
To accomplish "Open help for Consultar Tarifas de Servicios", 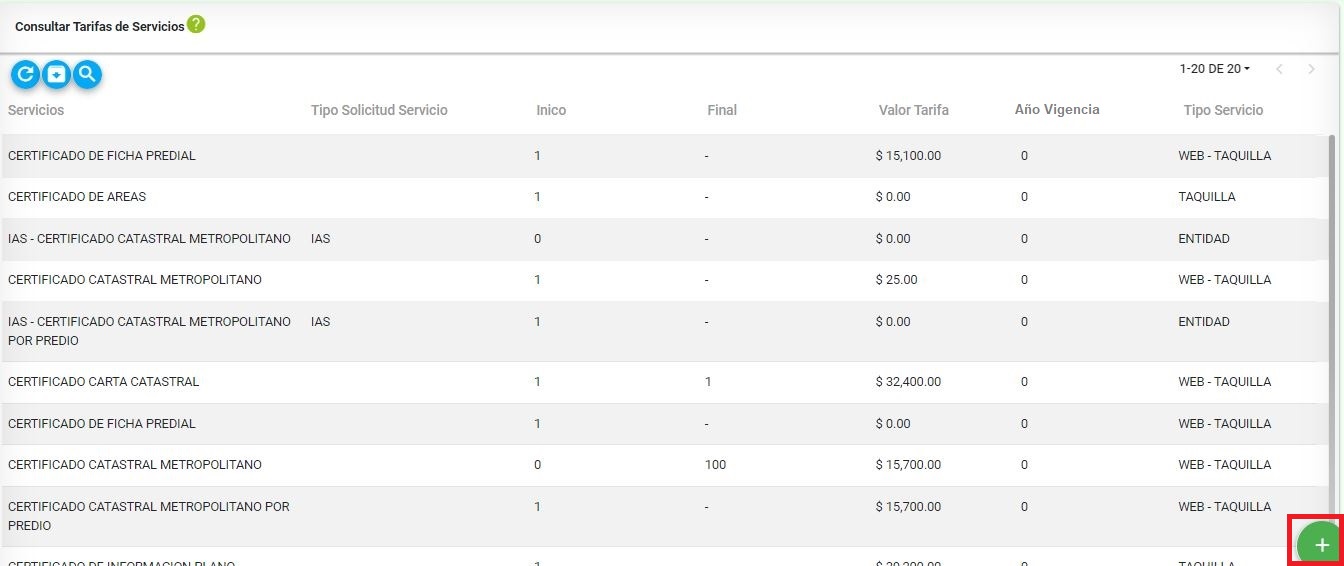I will (x=196, y=24).
